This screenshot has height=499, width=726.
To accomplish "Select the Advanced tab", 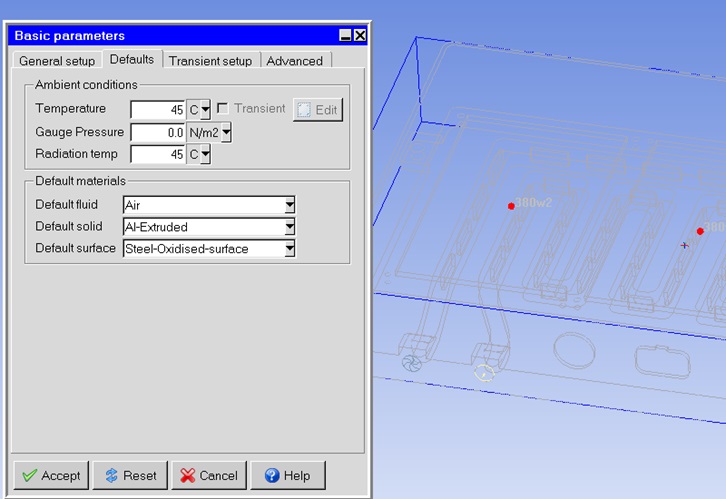I will (x=294, y=61).
